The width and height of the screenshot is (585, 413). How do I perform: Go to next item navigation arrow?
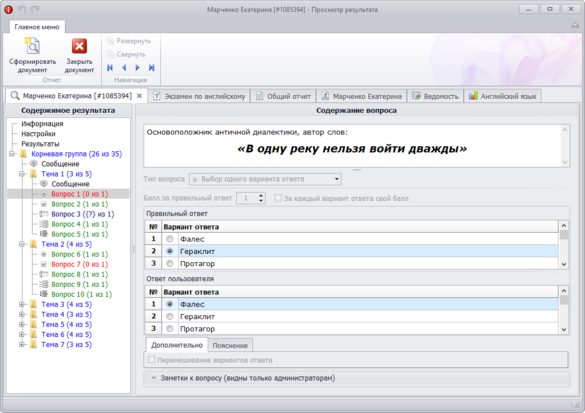[137, 68]
